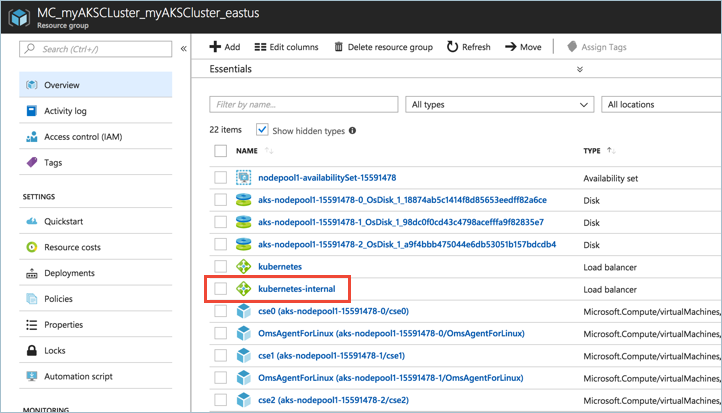This screenshot has width=722, height=413.
Task: Expand the Essentials section chevron
Action: click(580, 69)
